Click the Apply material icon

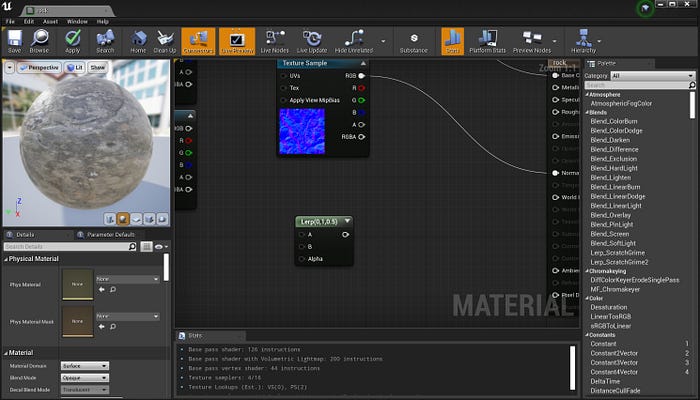coord(72,40)
